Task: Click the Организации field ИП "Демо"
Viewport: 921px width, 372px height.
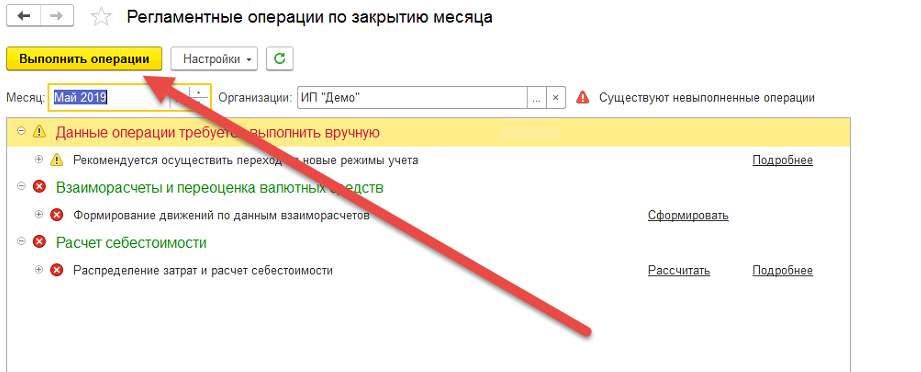Action: coord(412,98)
